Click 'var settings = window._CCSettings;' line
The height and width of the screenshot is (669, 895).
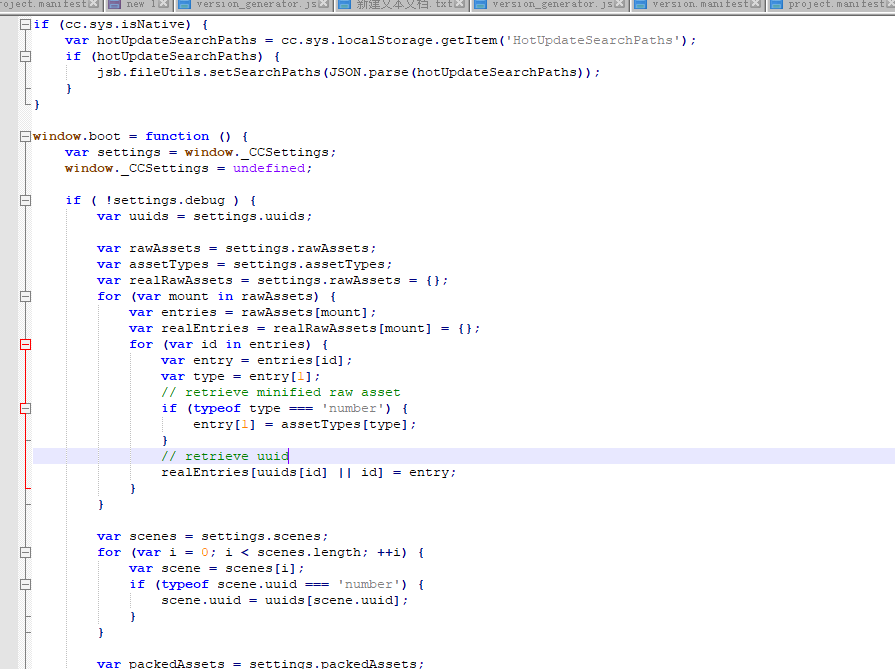coord(200,152)
